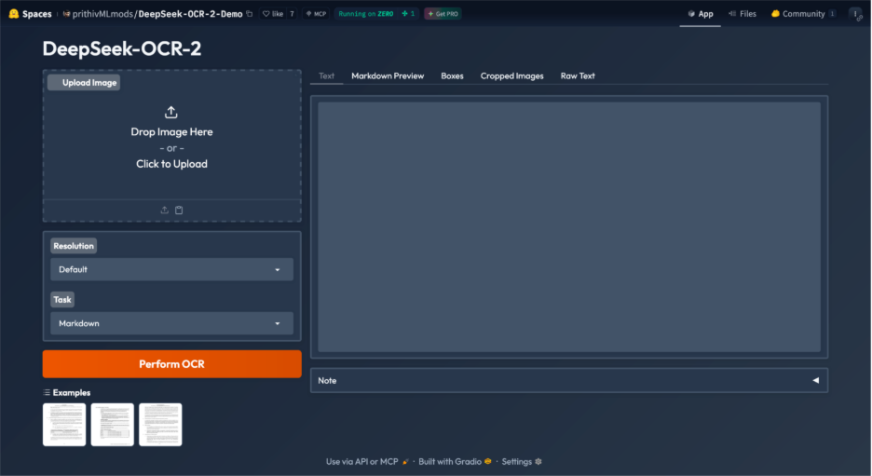This screenshot has width=872, height=476.
Task: Open the Cropped Images tab
Action: tap(512, 76)
